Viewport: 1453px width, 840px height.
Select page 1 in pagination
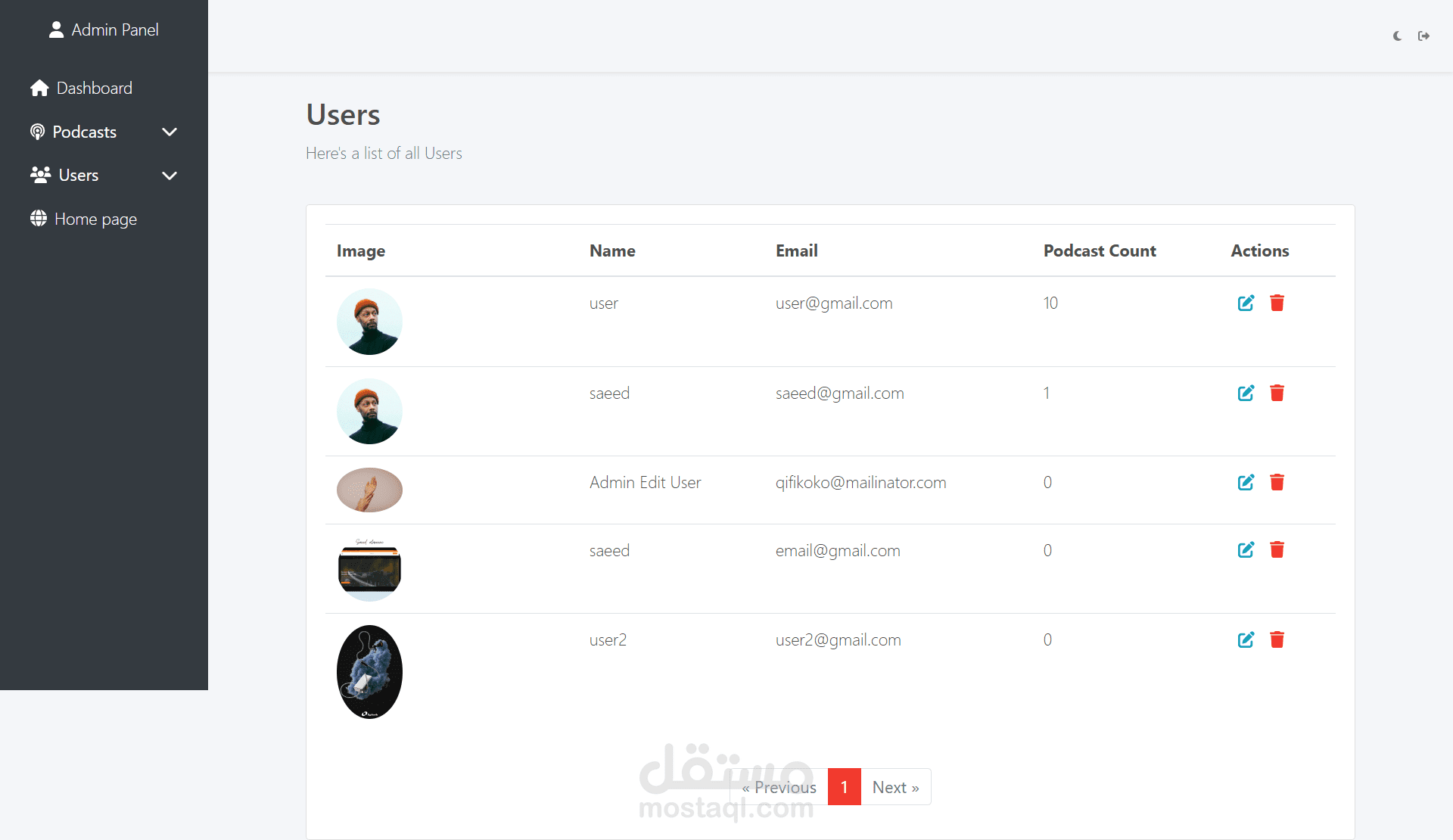(844, 787)
